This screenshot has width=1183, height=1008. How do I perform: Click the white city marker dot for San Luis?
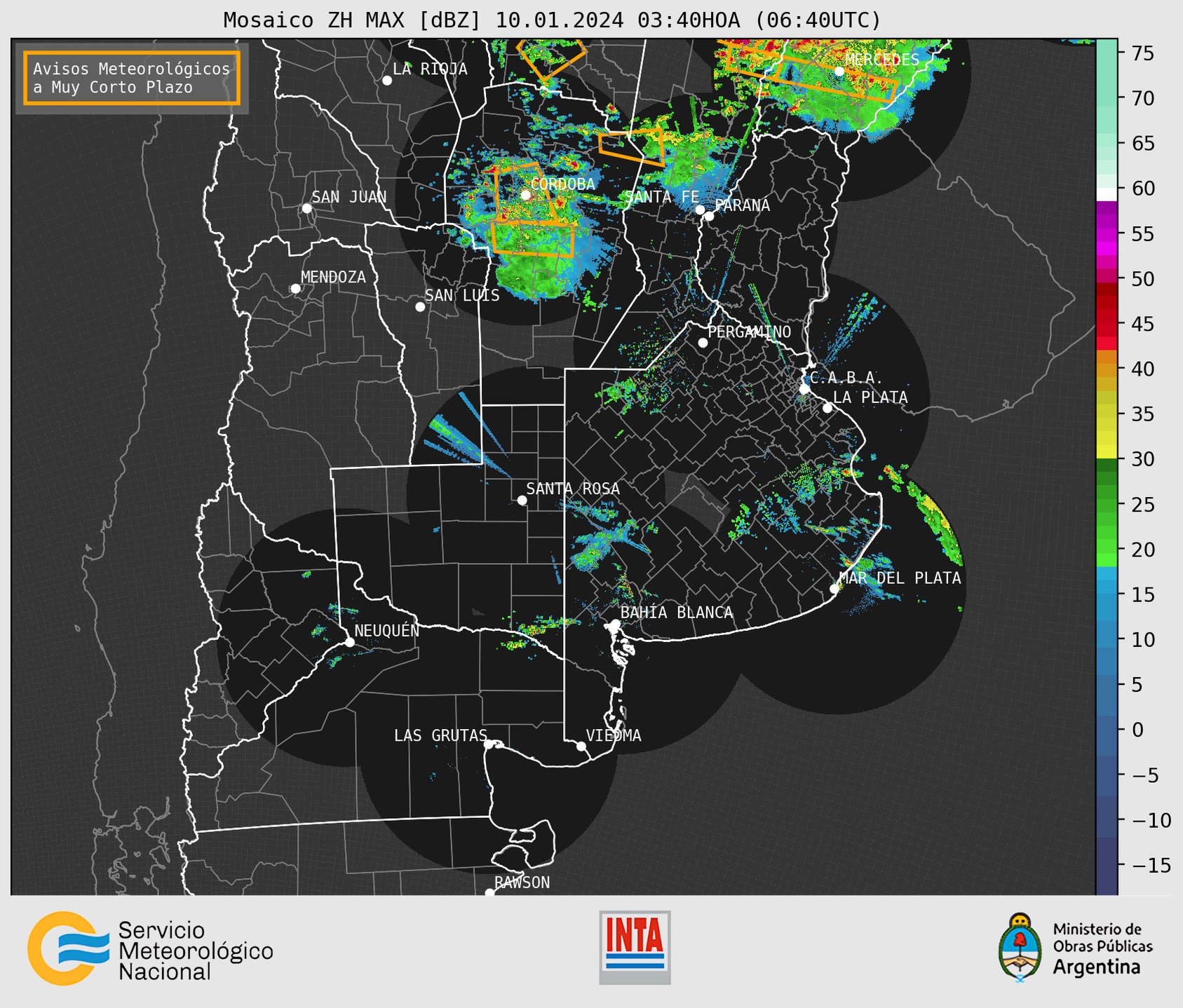click(420, 307)
